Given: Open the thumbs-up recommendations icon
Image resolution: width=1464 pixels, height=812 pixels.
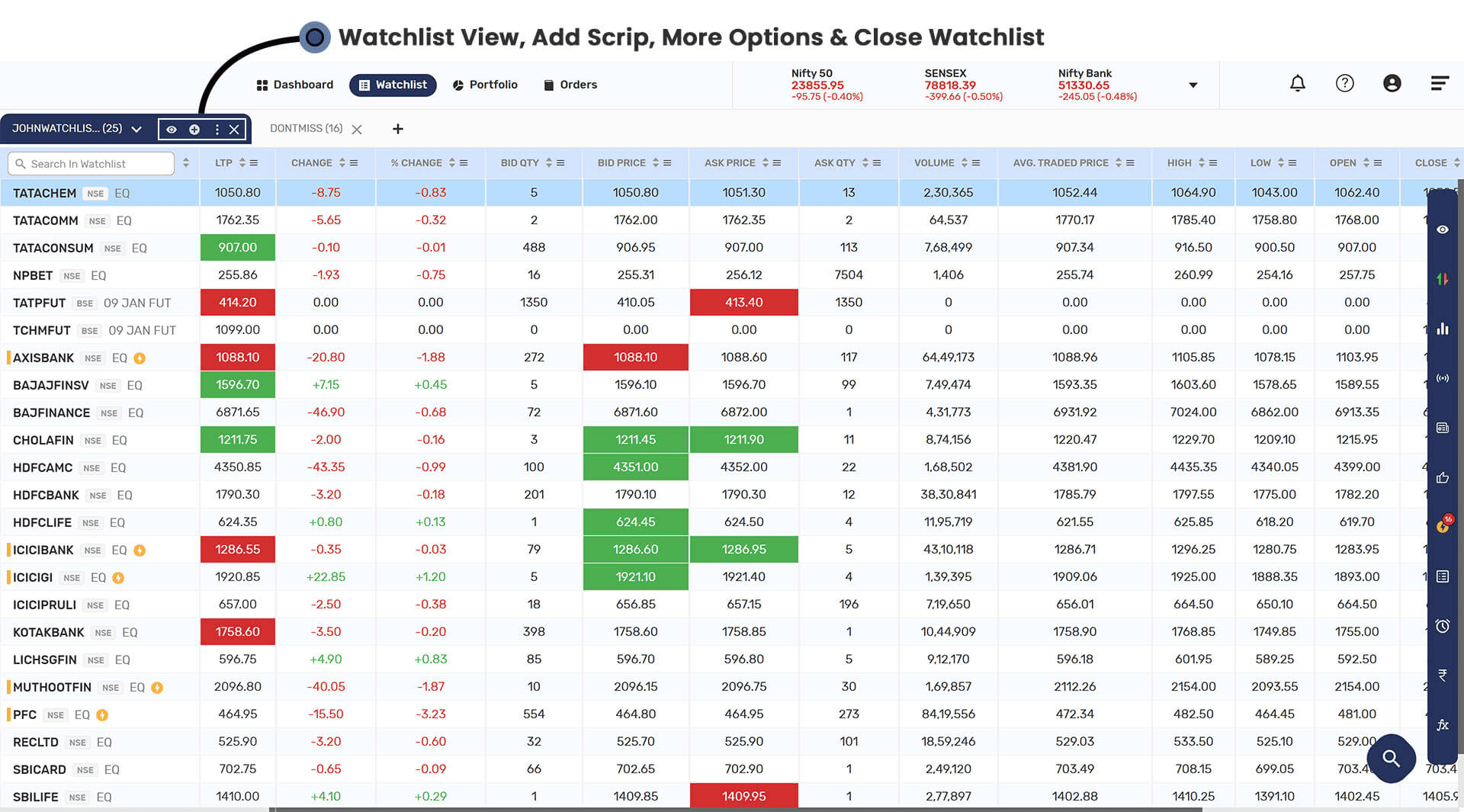Looking at the screenshot, I should 1442,477.
